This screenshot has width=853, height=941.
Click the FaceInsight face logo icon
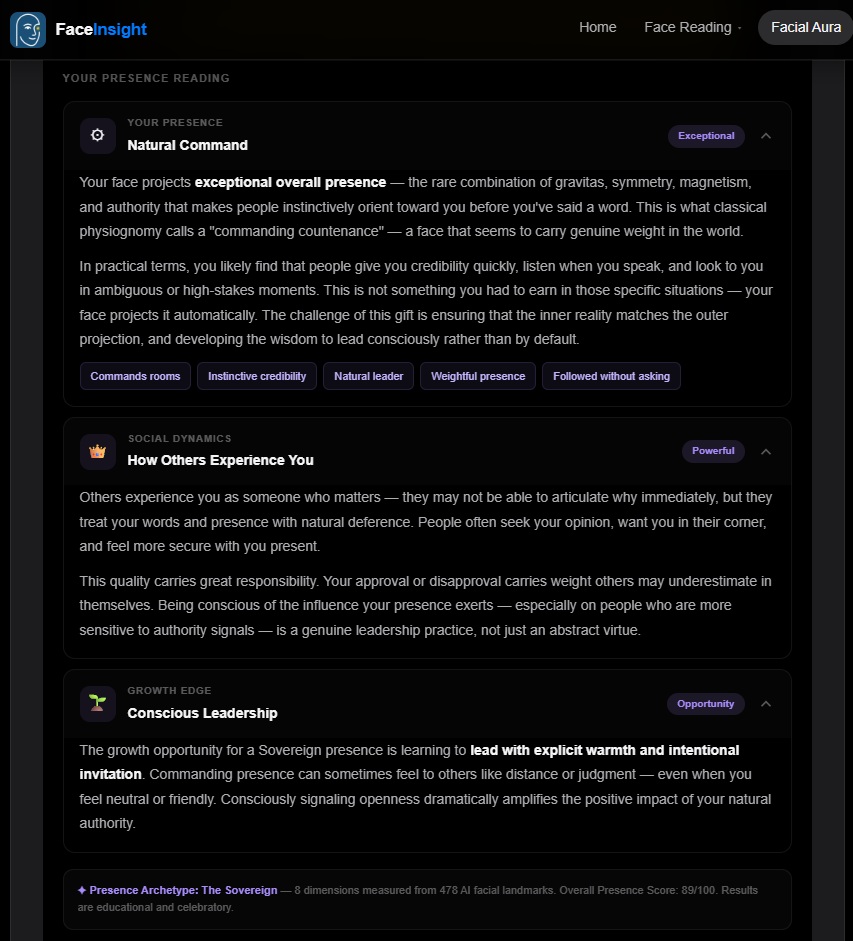(x=28, y=29)
